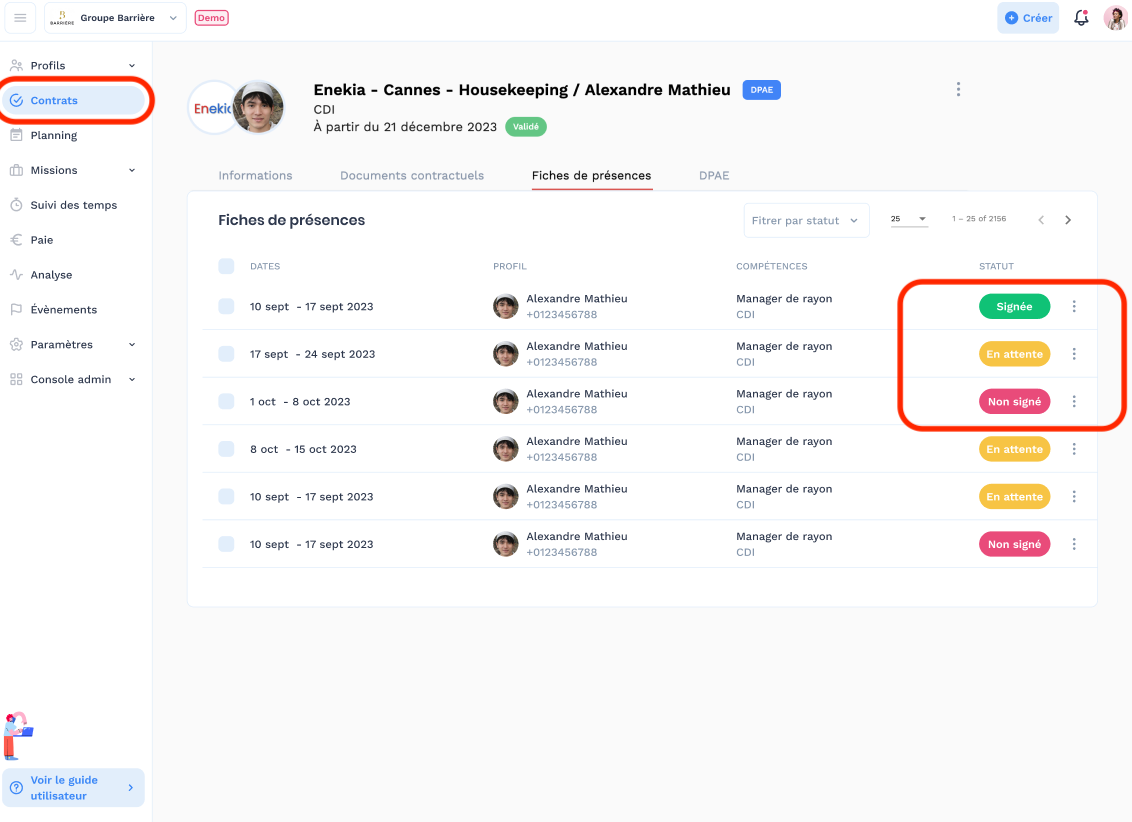Viewport: 1132px width, 822px height.
Task: Open the options menu for the Signée row
Action: click(1074, 307)
